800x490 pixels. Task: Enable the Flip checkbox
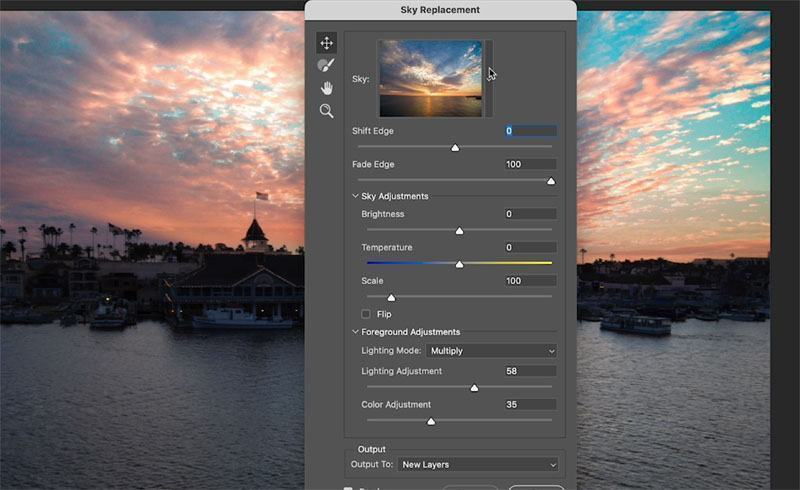[x=366, y=314]
